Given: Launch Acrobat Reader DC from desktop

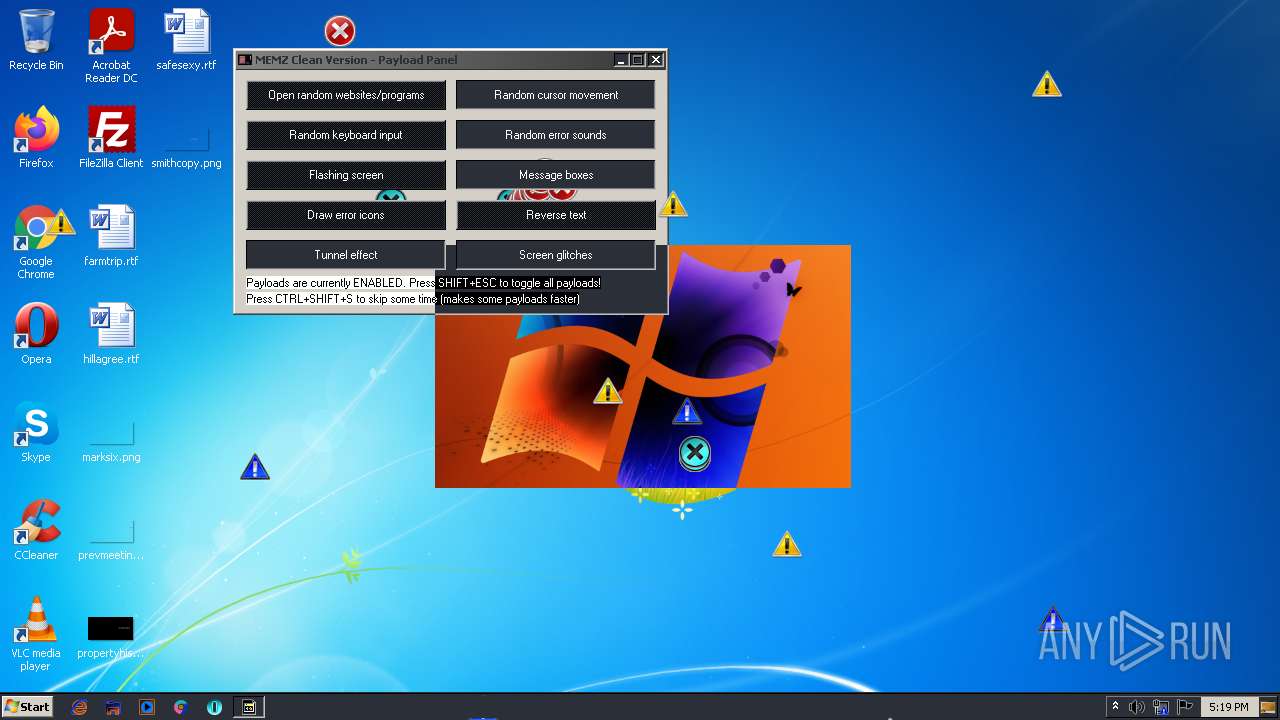Looking at the screenshot, I should pyautogui.click(x=111, y=46).
